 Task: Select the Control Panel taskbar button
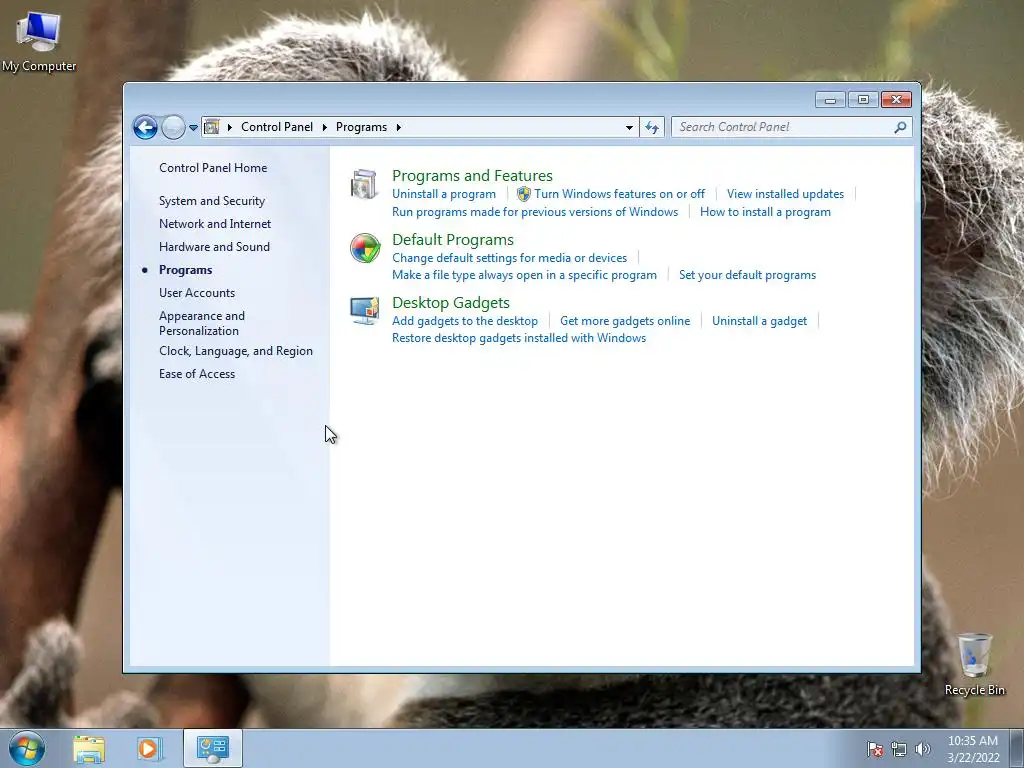tap(212, 748)
